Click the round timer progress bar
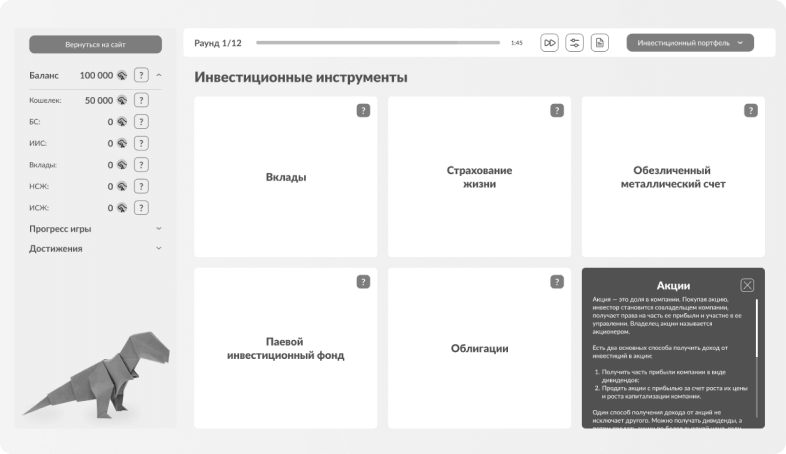Viewport: 786px width, 454px height. pos(378,43)
